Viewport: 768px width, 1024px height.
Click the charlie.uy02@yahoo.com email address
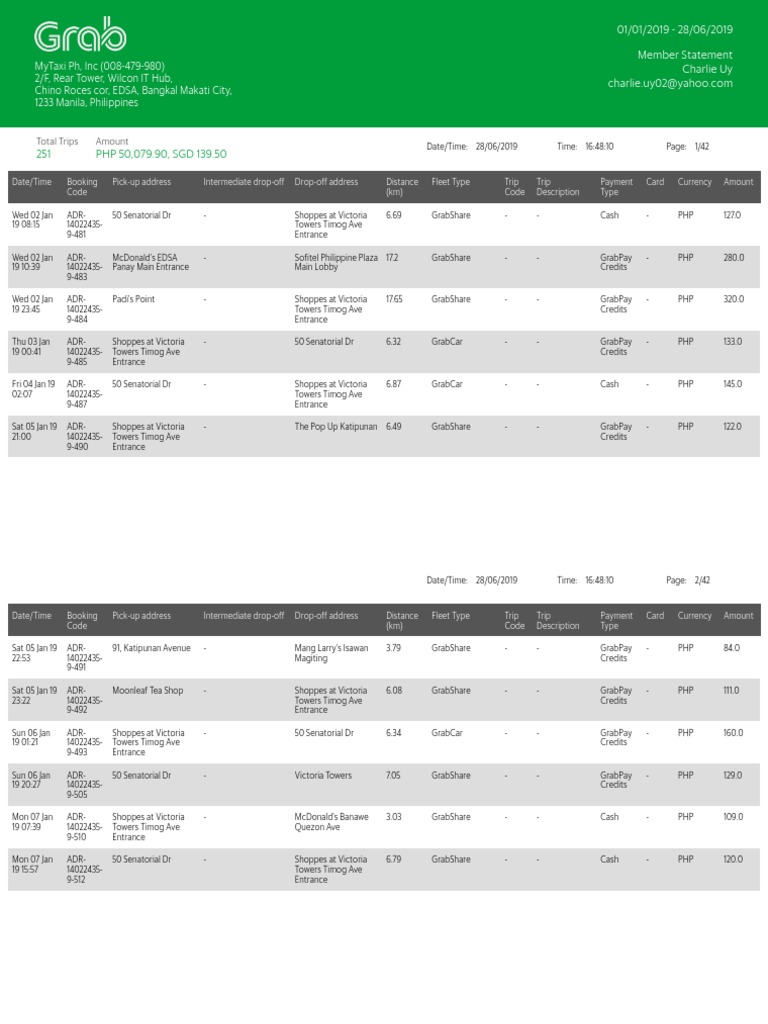click(x=669, y=84)
